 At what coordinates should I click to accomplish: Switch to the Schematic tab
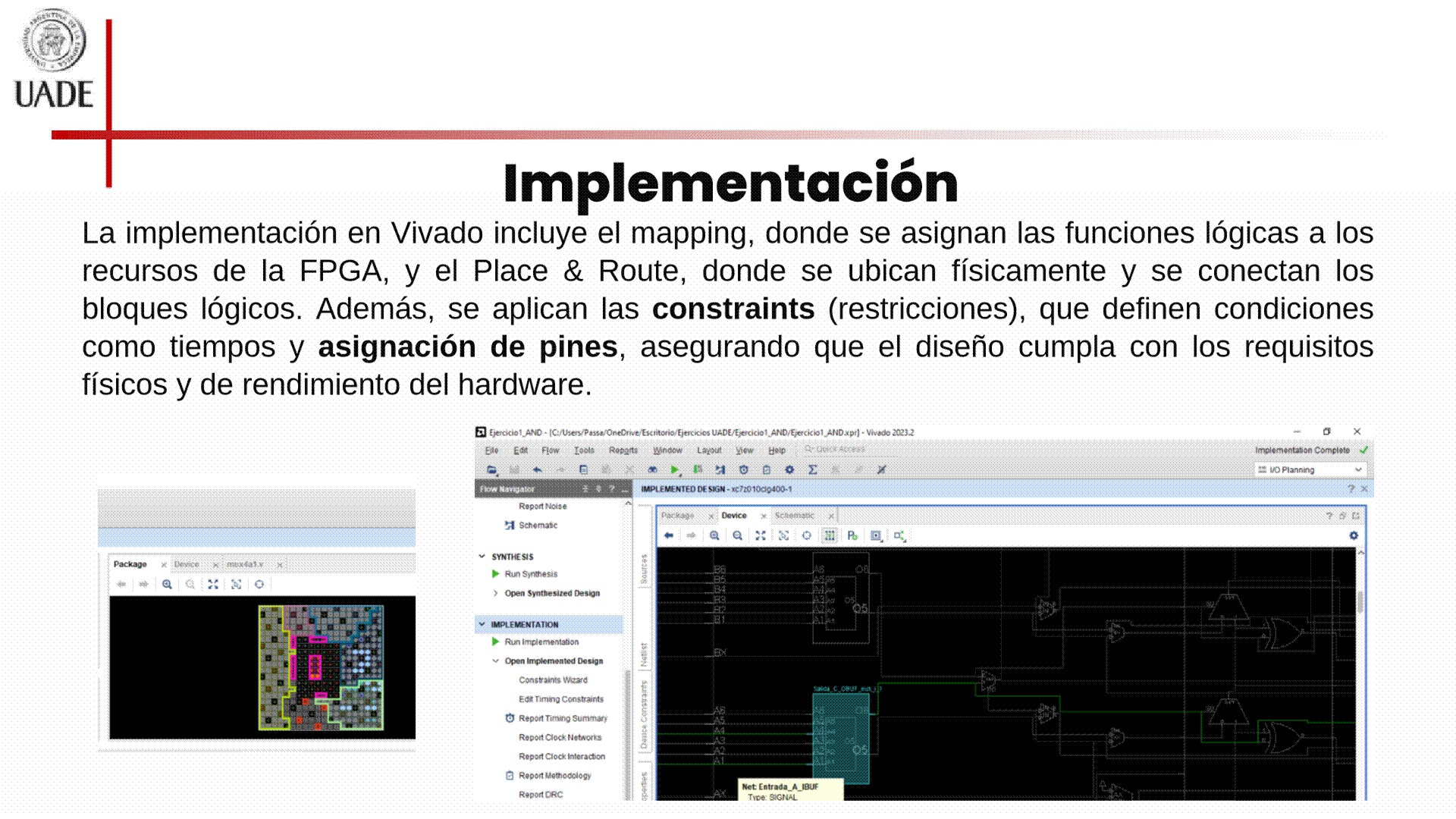tap(794, 516)
